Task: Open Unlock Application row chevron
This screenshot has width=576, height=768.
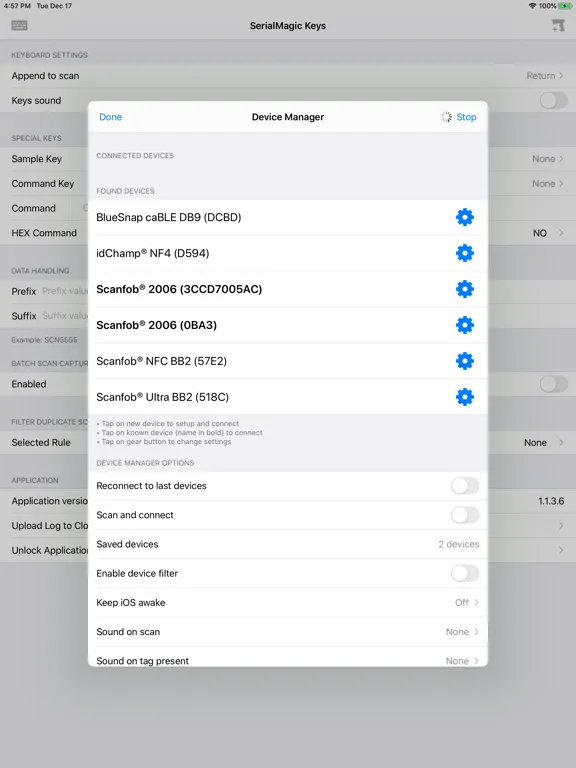Action: (x=561, y=550)
